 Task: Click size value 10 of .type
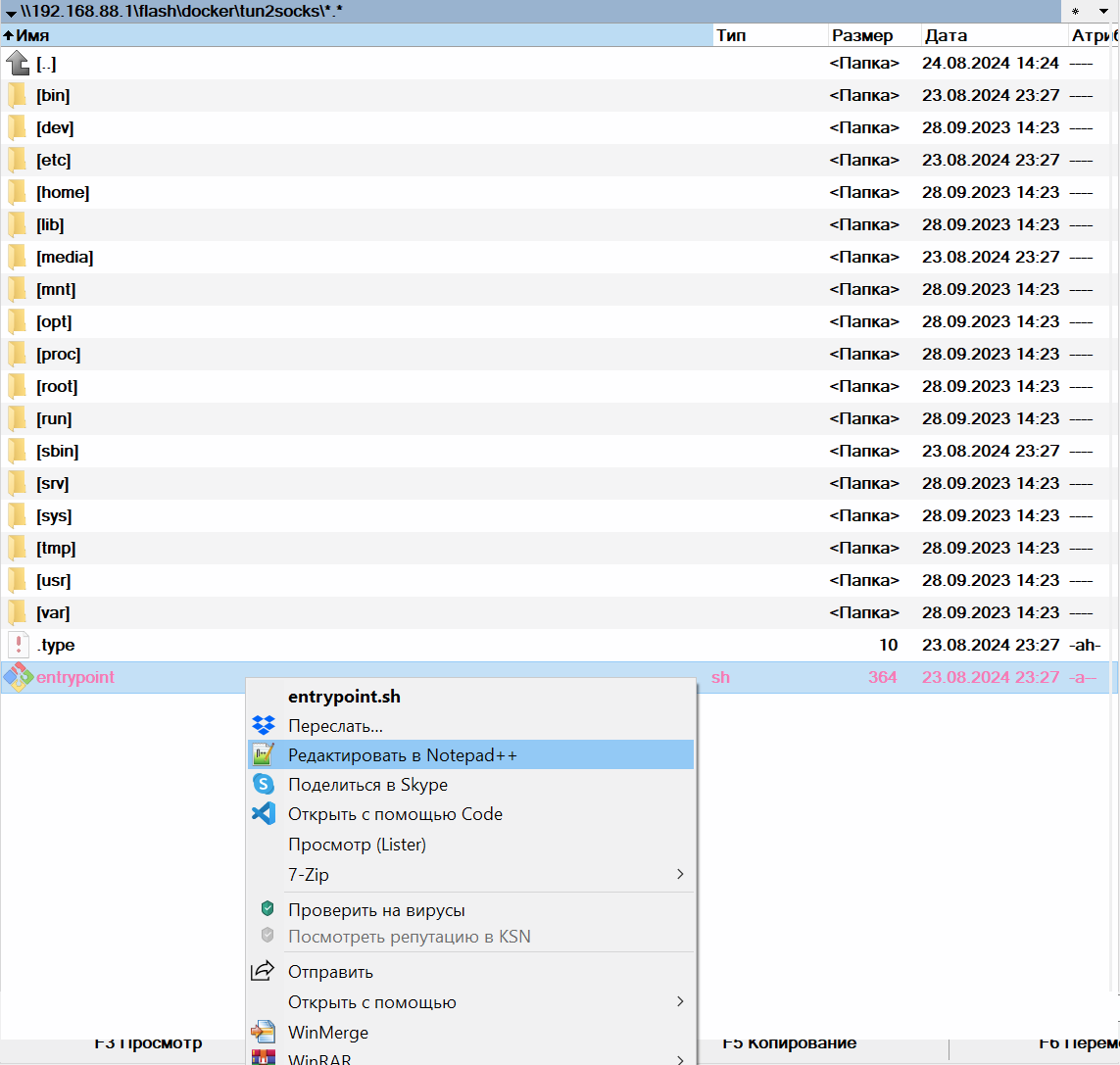(x=888, y=645)
